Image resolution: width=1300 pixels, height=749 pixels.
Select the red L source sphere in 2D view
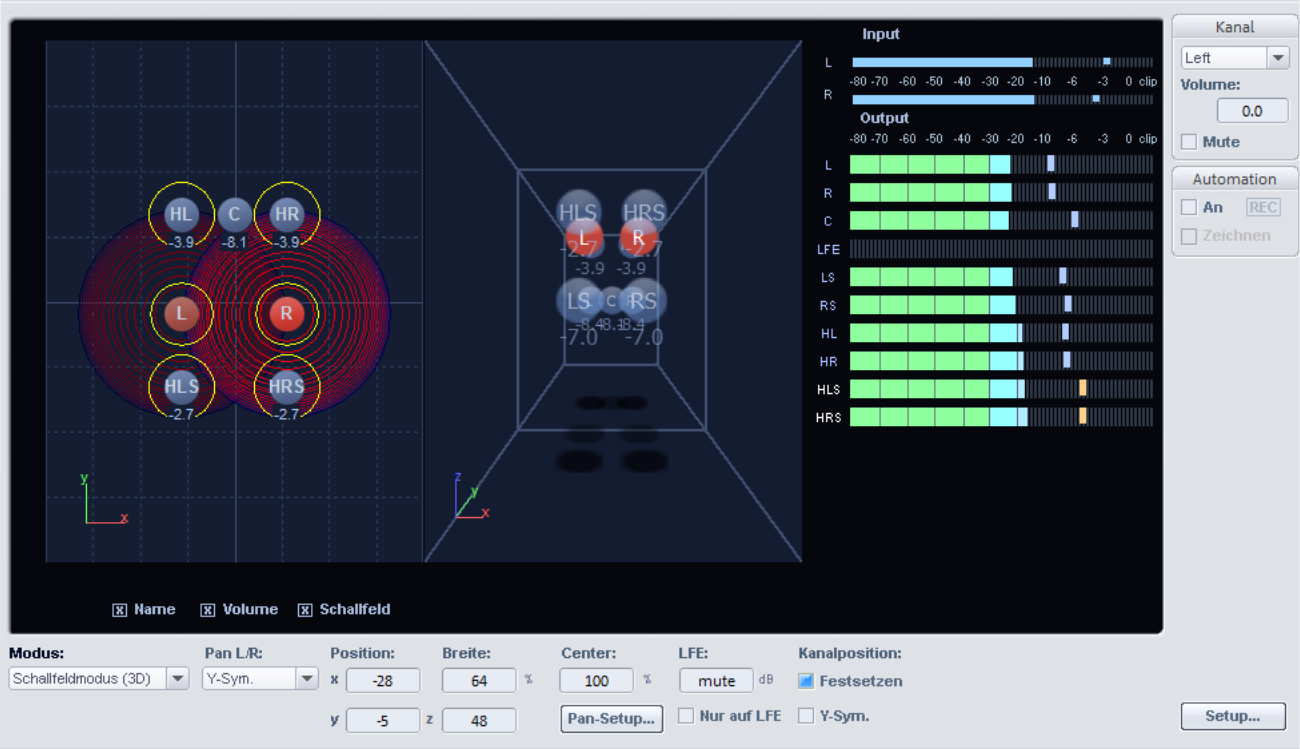[181, 313]
